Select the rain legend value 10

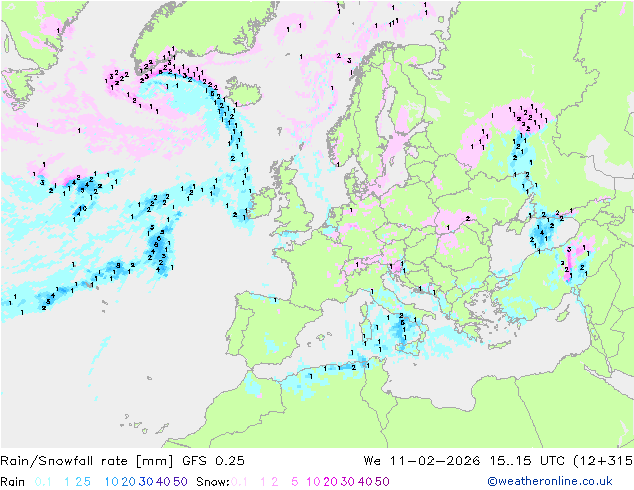click(111, 482)
